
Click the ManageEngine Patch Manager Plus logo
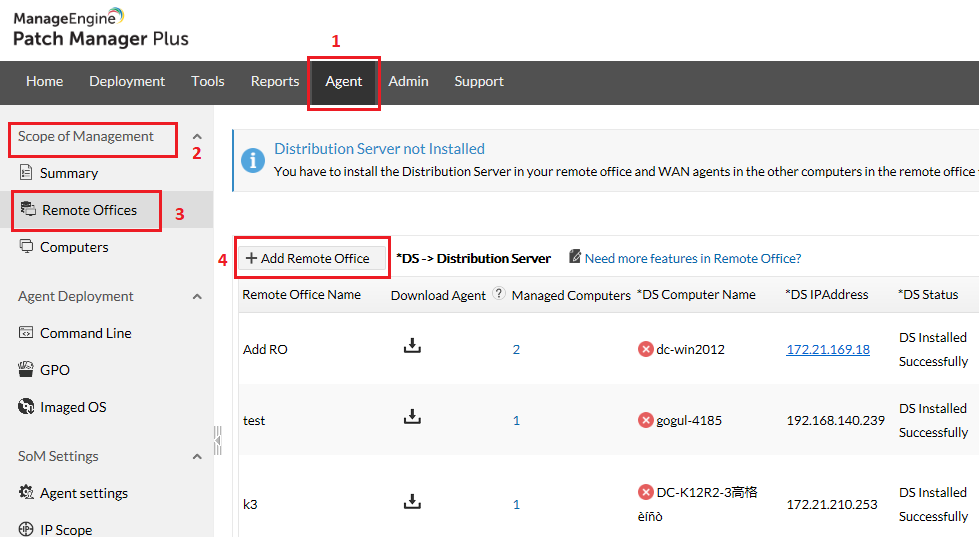(101, 29)
